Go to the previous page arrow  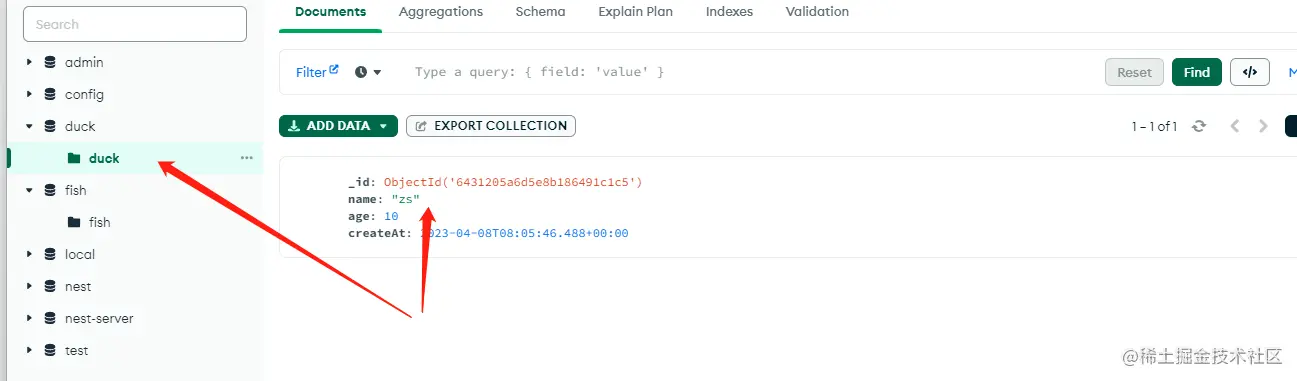click(1235, 126)
